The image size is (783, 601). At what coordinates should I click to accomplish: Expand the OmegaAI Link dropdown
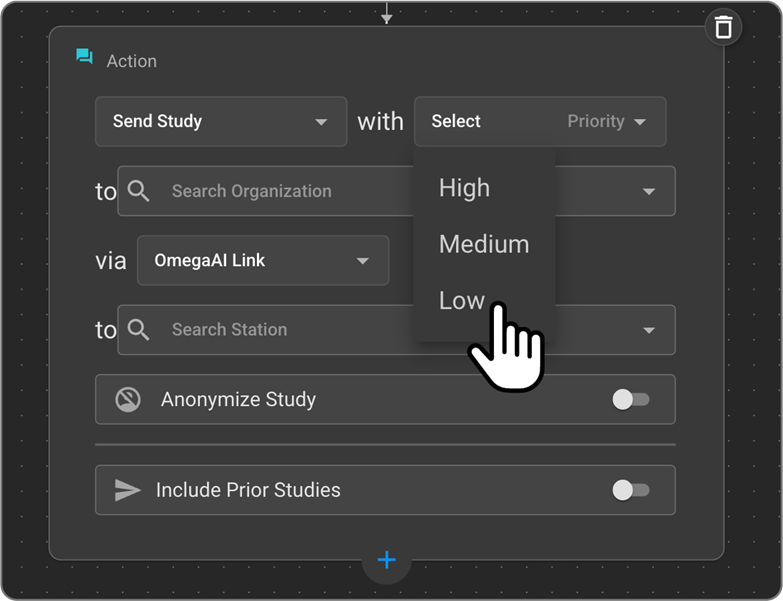point(262,260)
